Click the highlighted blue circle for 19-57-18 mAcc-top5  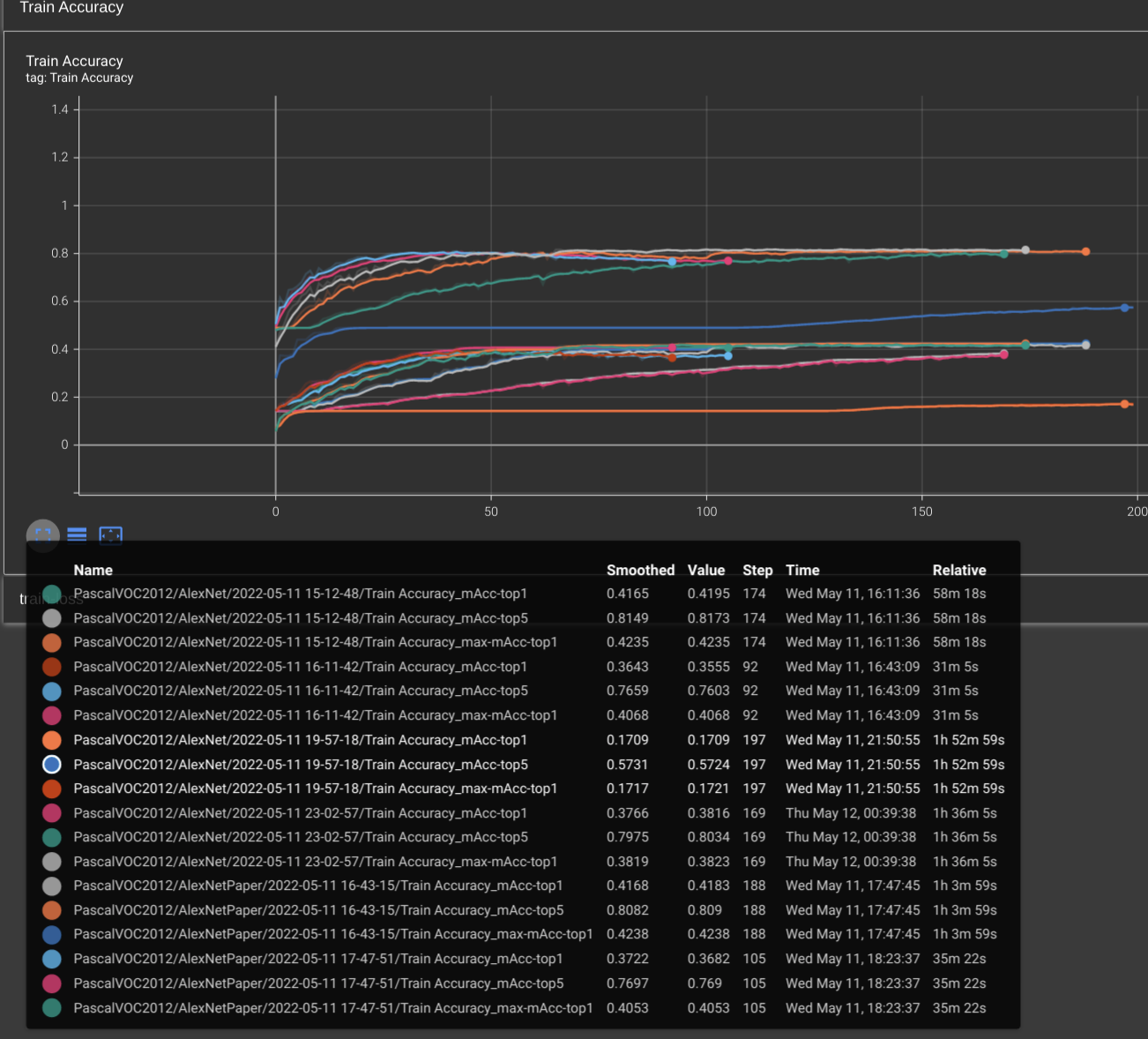pos(51,764)
